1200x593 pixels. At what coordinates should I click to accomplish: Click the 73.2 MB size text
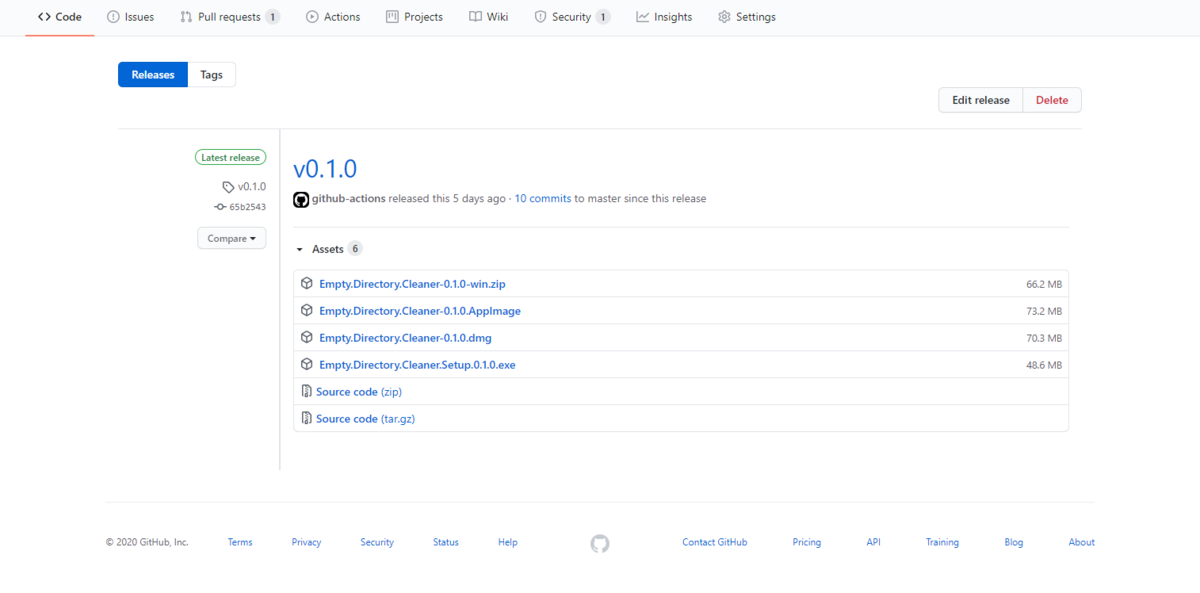coord(1044,312)
